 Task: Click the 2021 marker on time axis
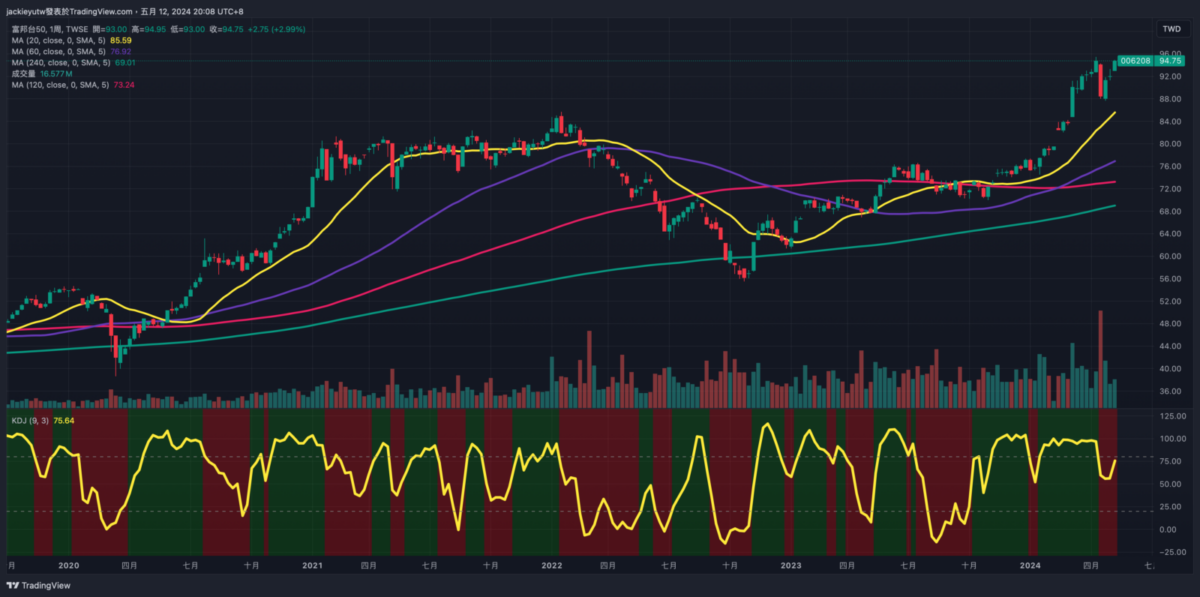(x=312, y=565)
